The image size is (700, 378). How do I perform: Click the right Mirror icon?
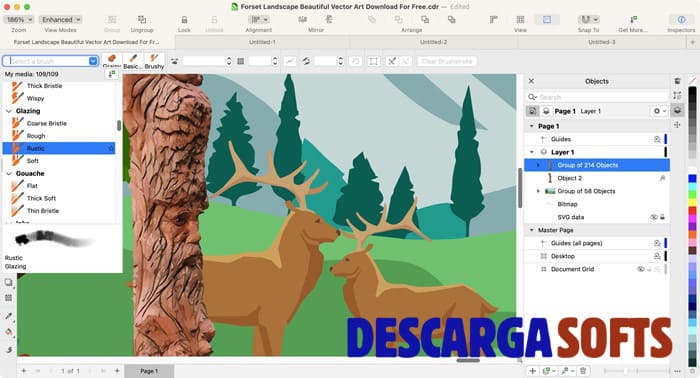pos(329,19)
